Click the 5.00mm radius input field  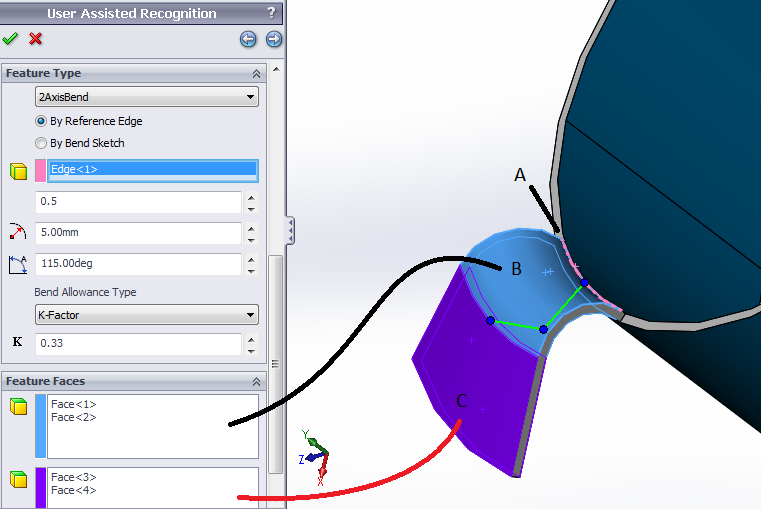[138, 234]
